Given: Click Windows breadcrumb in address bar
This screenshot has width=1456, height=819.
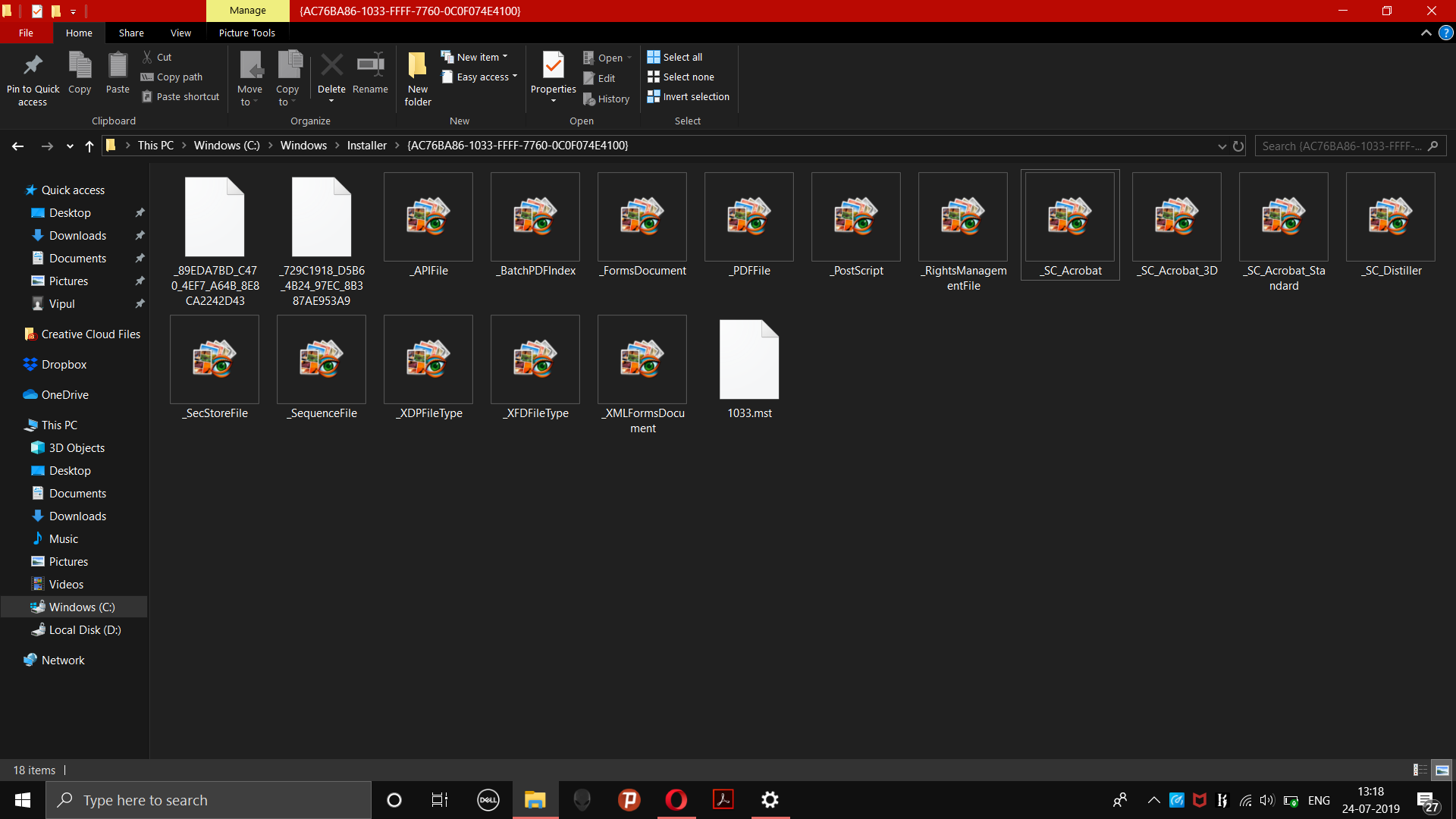Looking at the screenshot, I should click(303, 146).
